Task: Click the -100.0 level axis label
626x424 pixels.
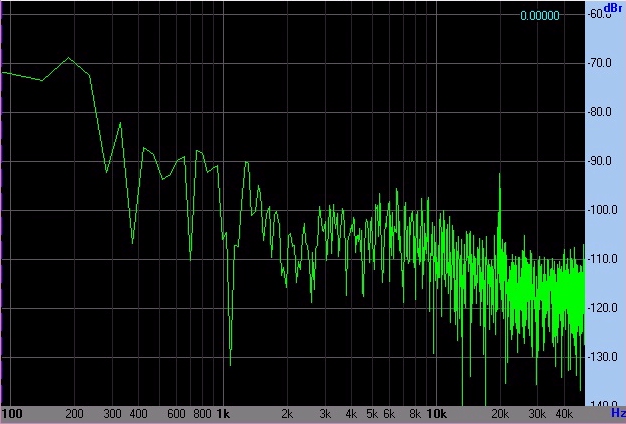Action: click(602, 210)
